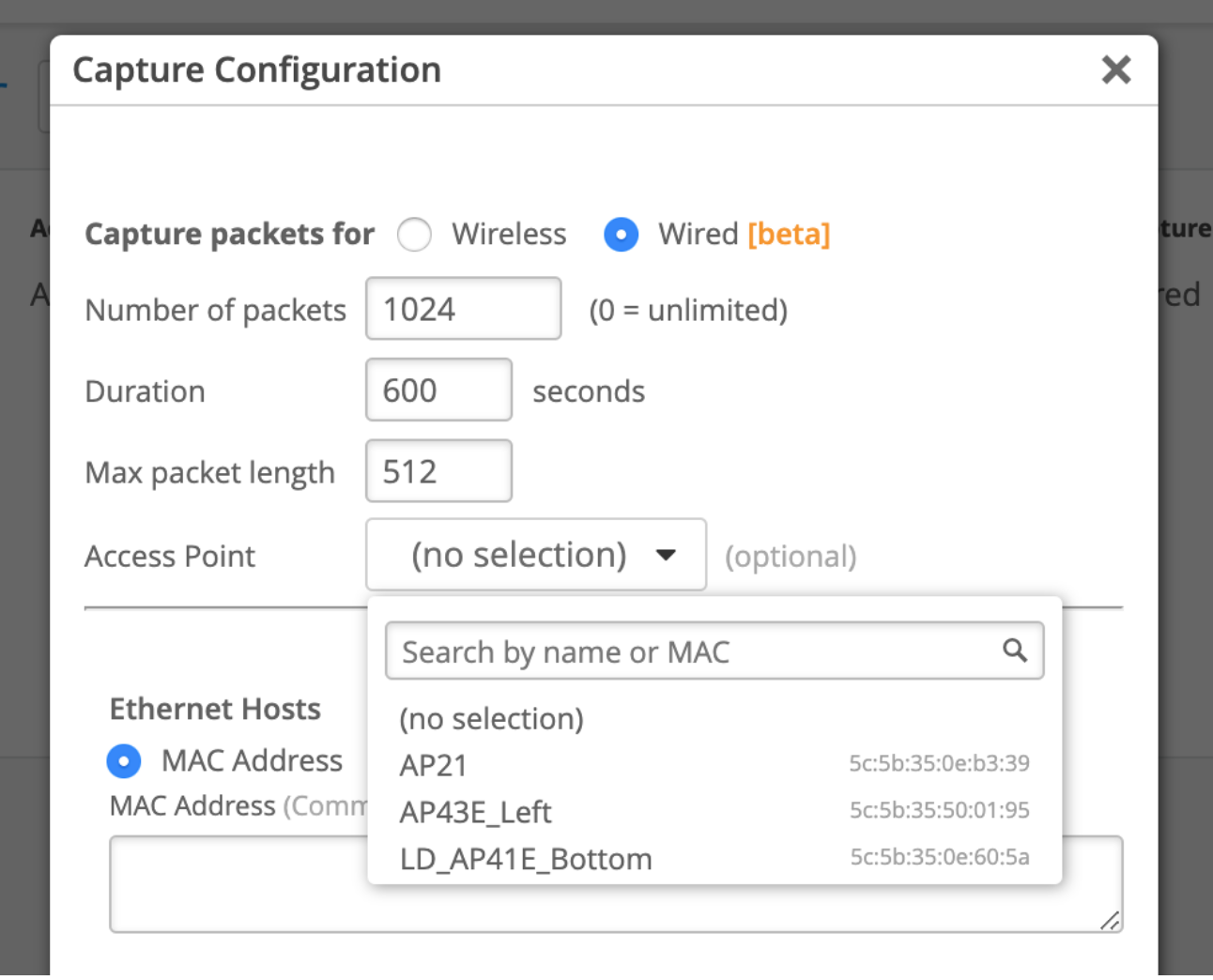Choose (no selection) from the list
The height and width of the screenshot is (980, 1213).
491,719
